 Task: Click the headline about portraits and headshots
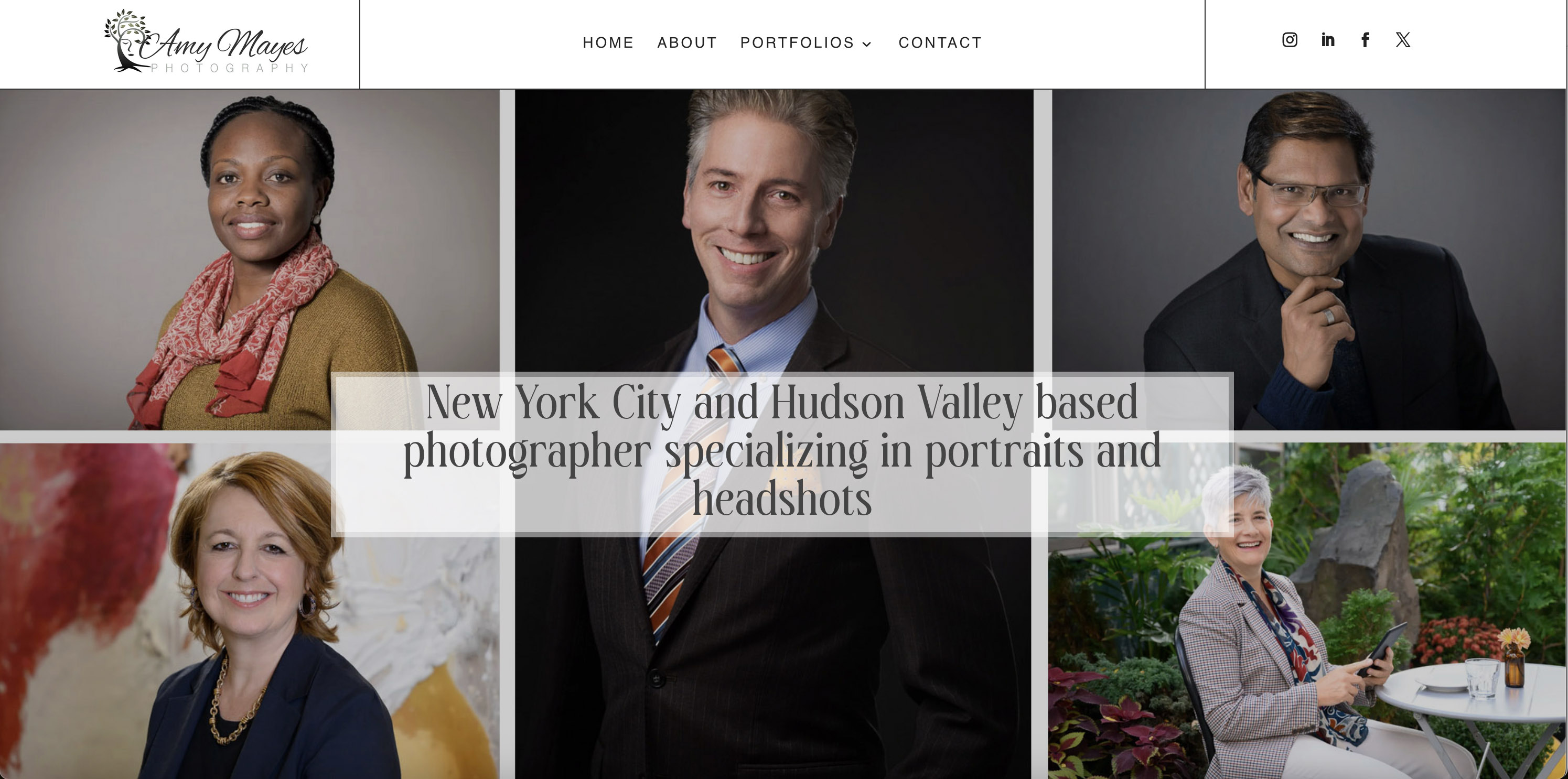click(782, 451)
